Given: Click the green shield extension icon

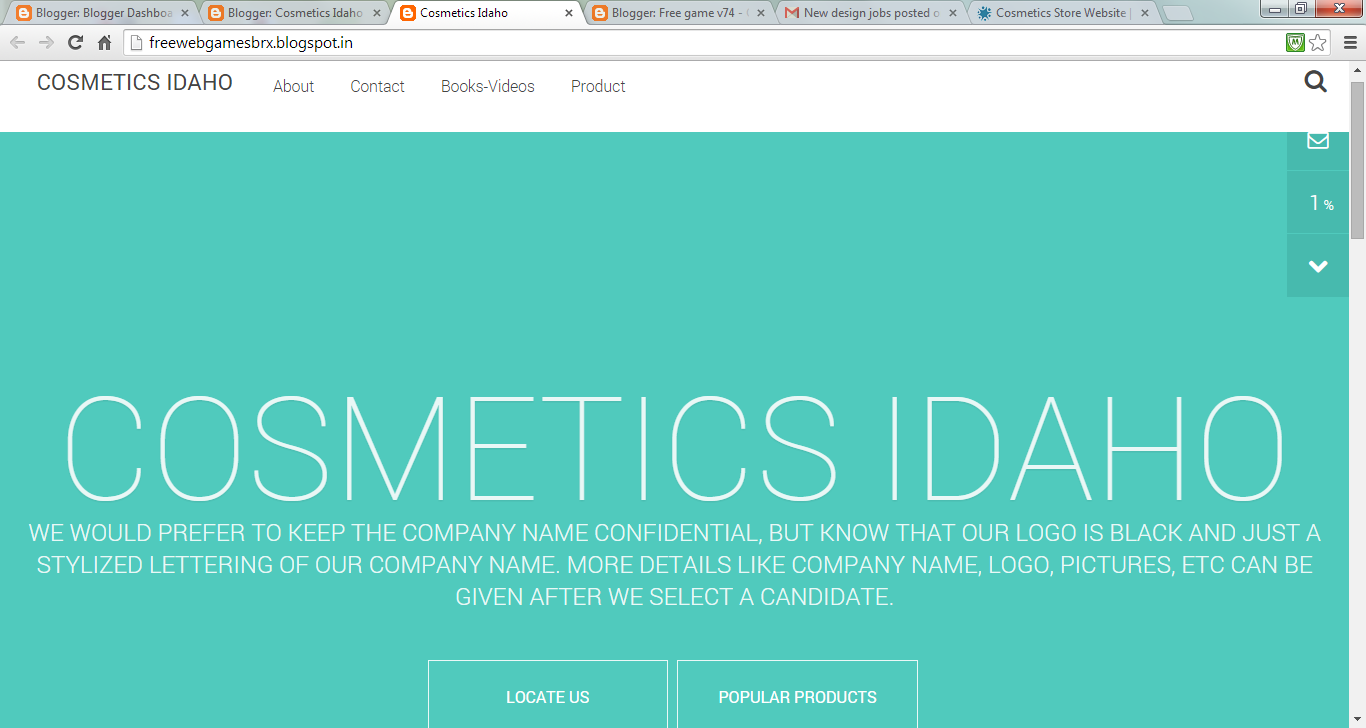Looking at the screenshot, I should point(1294,44).
